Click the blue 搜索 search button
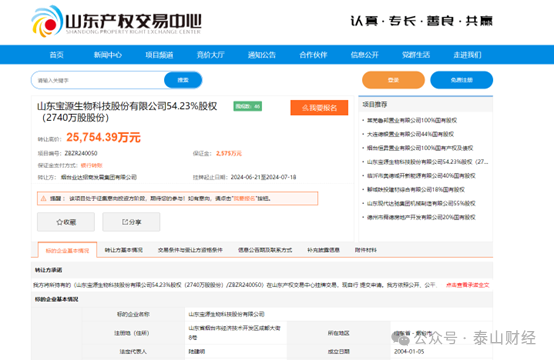This screenshot has height=360, width=554. (183, 80)
